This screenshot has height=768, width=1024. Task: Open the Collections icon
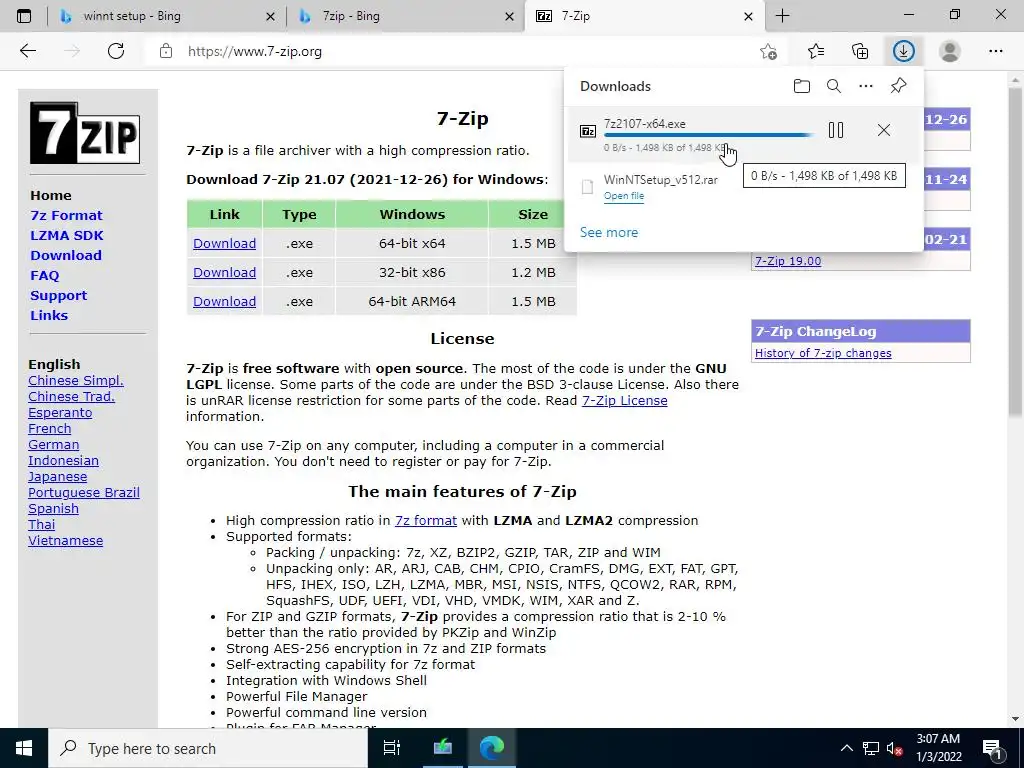[x=860, y=51]
